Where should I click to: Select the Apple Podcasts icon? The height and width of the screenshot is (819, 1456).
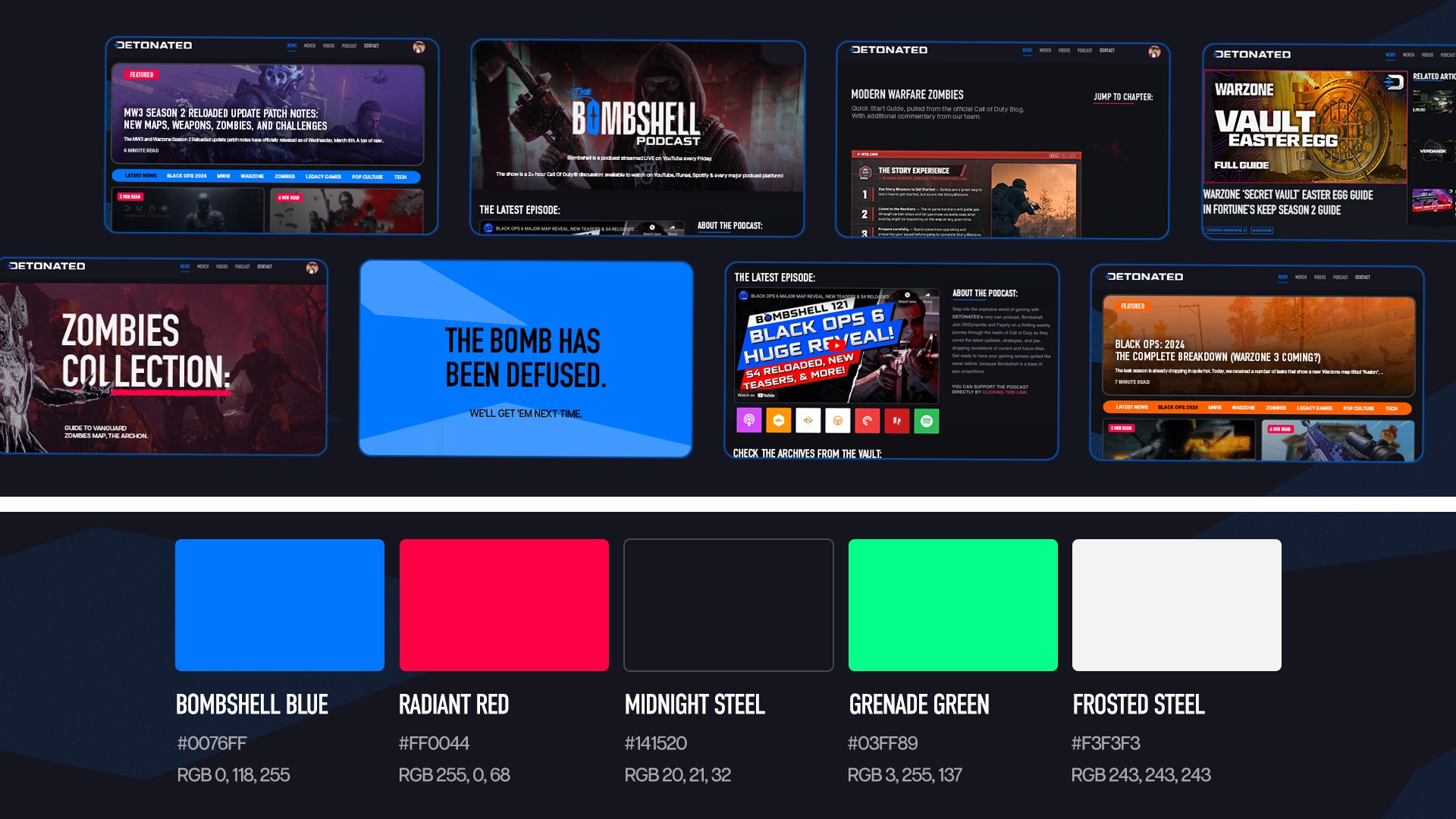click(748, 421)
